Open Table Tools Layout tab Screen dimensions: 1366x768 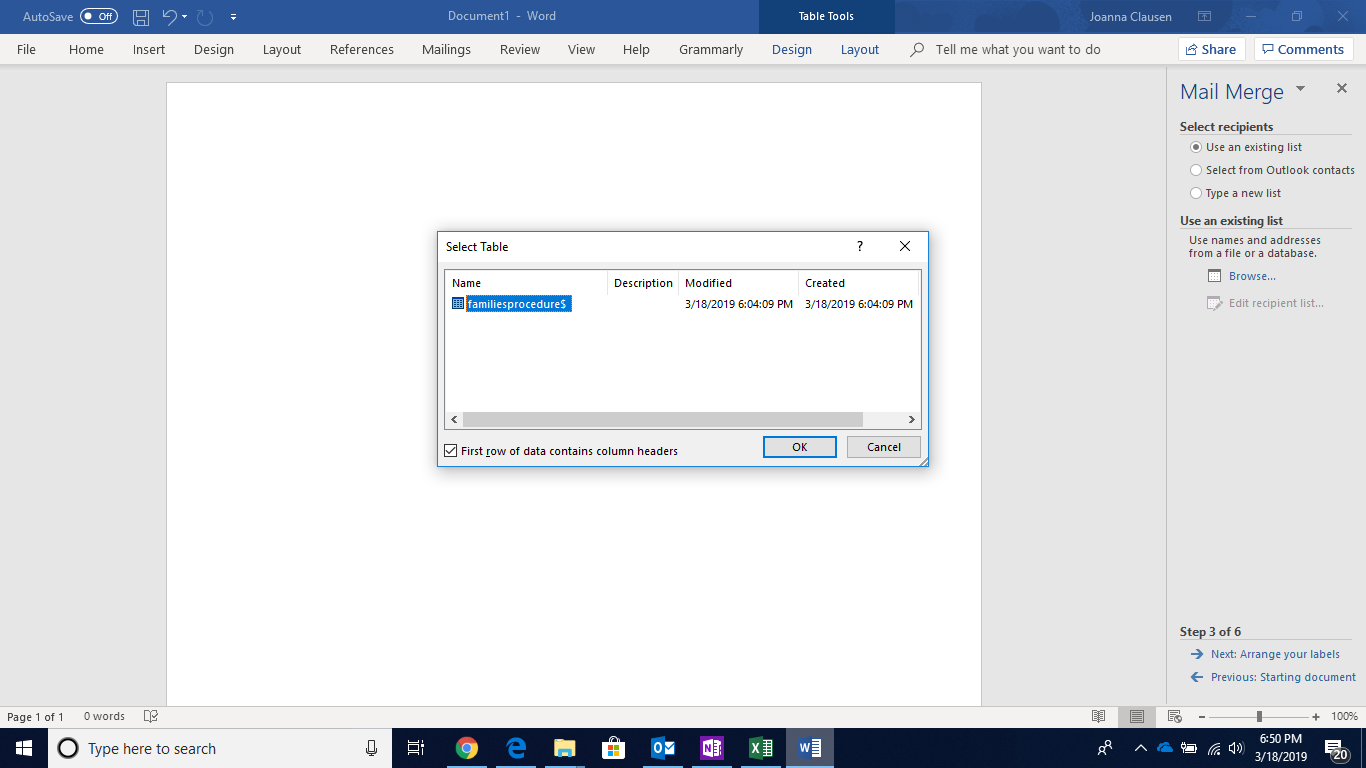click(x=860, y=49)
